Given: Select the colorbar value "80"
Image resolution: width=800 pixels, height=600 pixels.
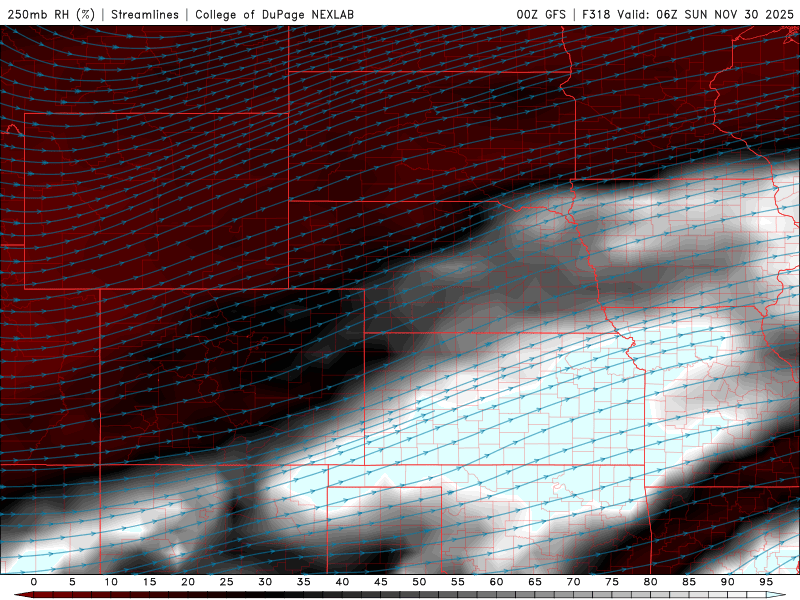Looking at the screenshot, I should point(650,582).
